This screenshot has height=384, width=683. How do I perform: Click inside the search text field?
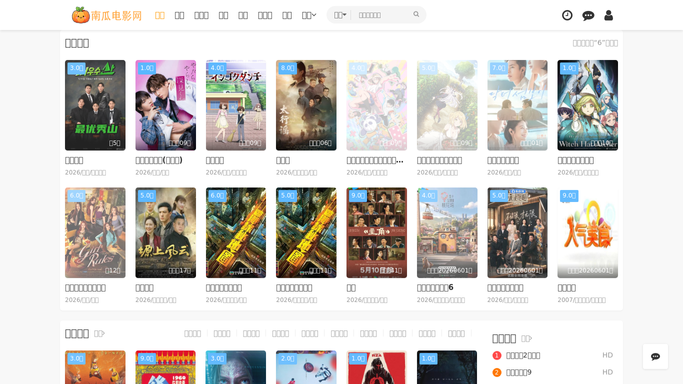click(x=383, y=15)
